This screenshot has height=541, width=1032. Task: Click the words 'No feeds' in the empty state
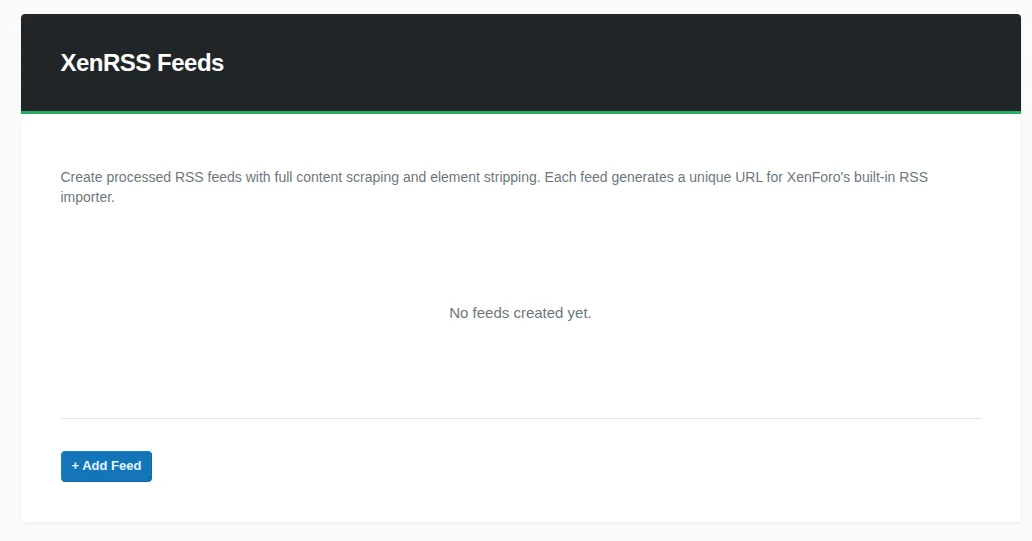pyautogui.click(x=479, y=313)
